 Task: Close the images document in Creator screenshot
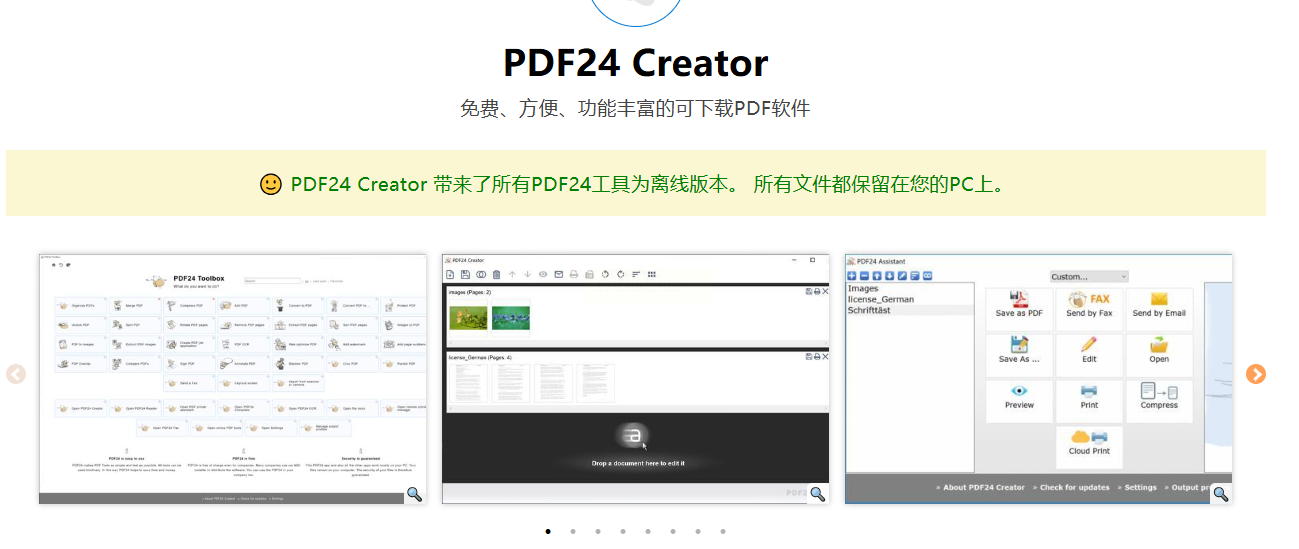825,292
